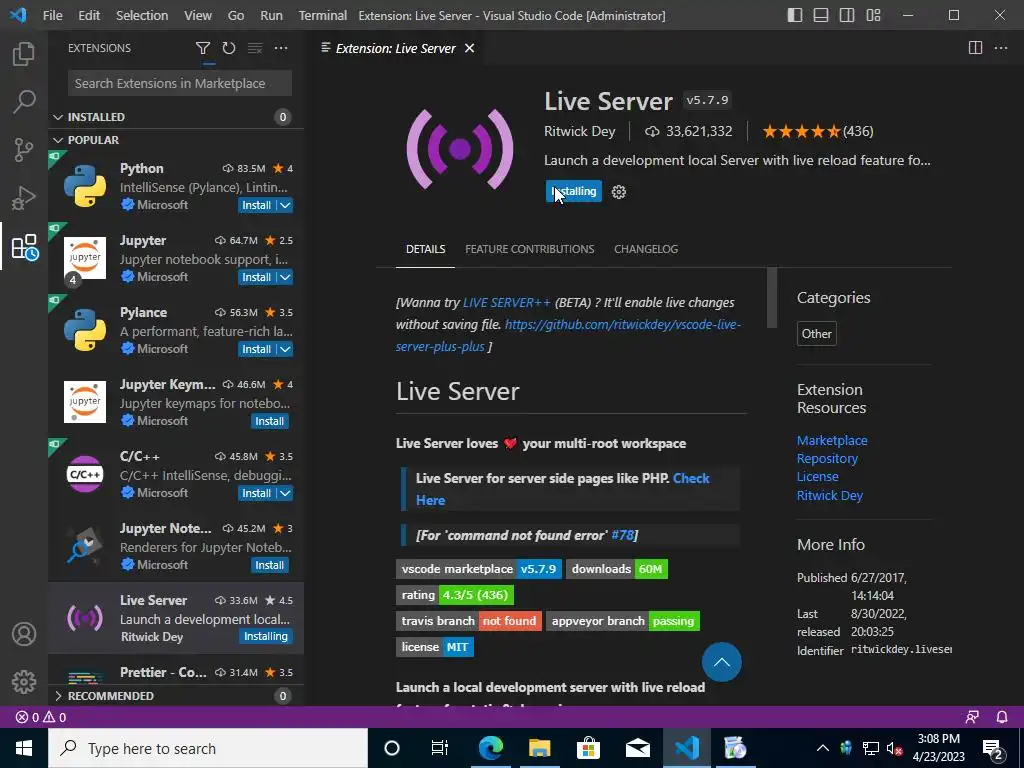This screenshot has height=768, width=1024.
Task: Split the editor right
Action: click(975, 48)
